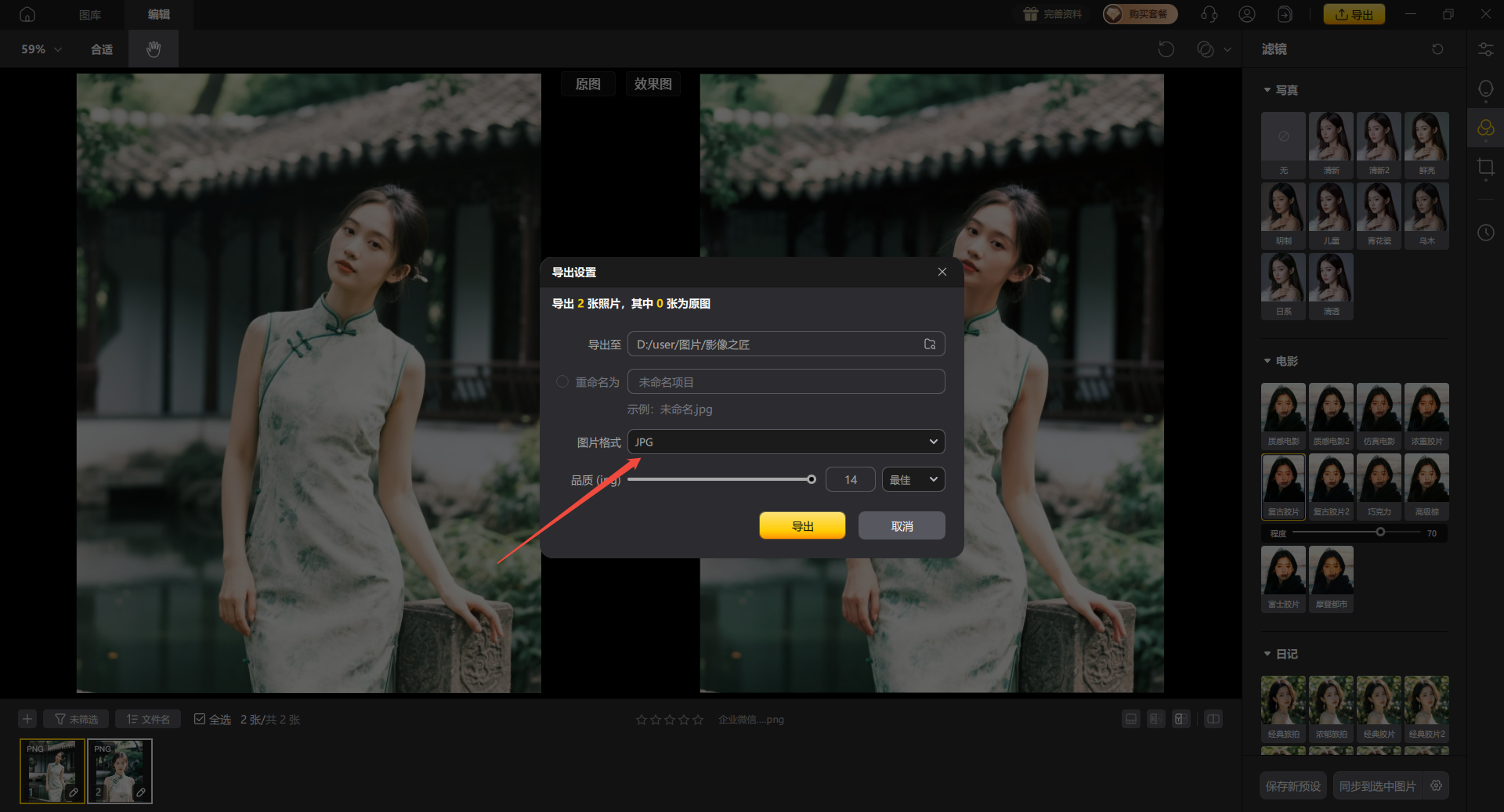Open the 最佳 quality preset dropdown

pos(913,479)
